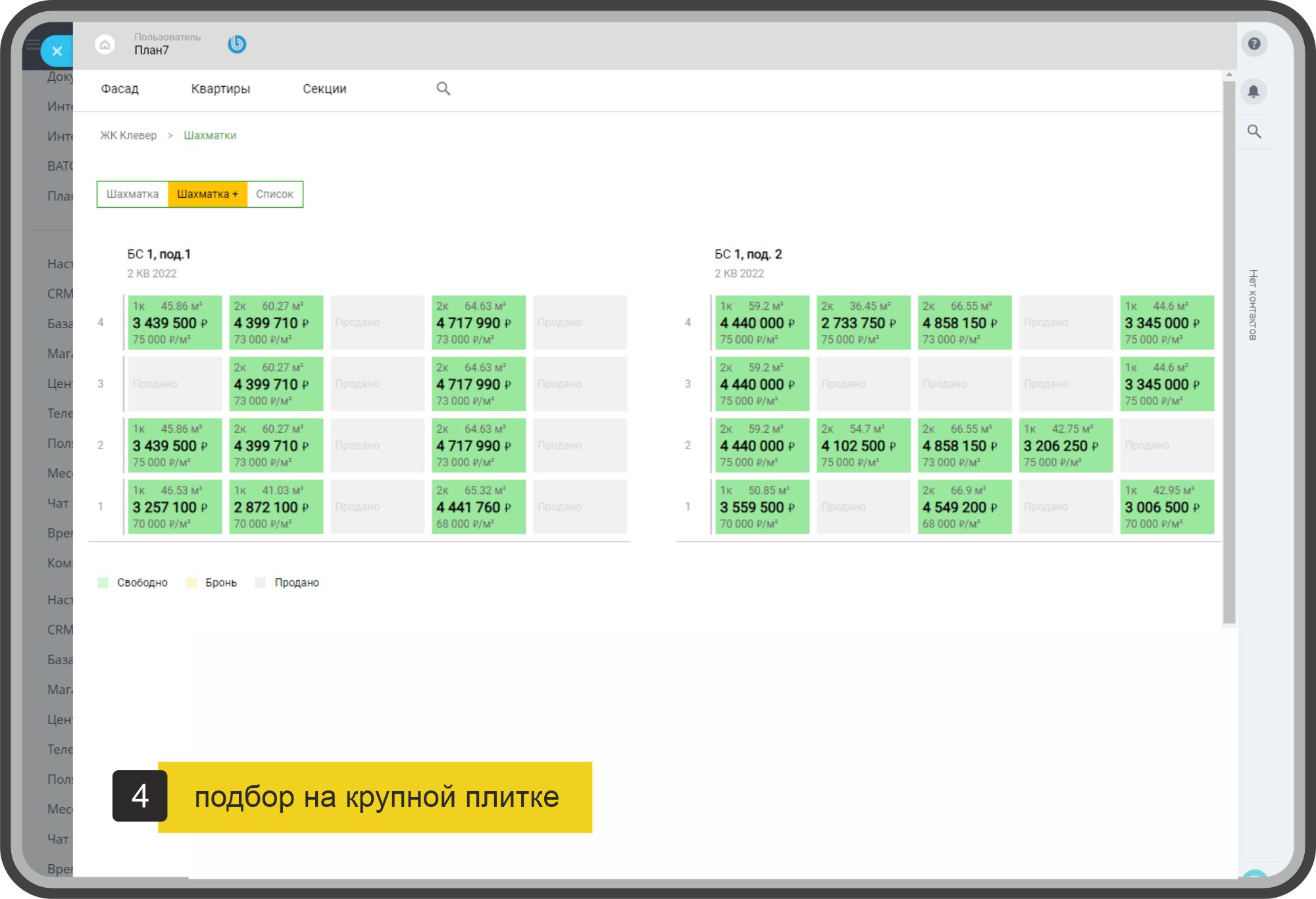The height and width of the screenshot is (899, 1316).
Task: Click the vertical scrollbar up arrow
Action: (x=1228, y=76)
